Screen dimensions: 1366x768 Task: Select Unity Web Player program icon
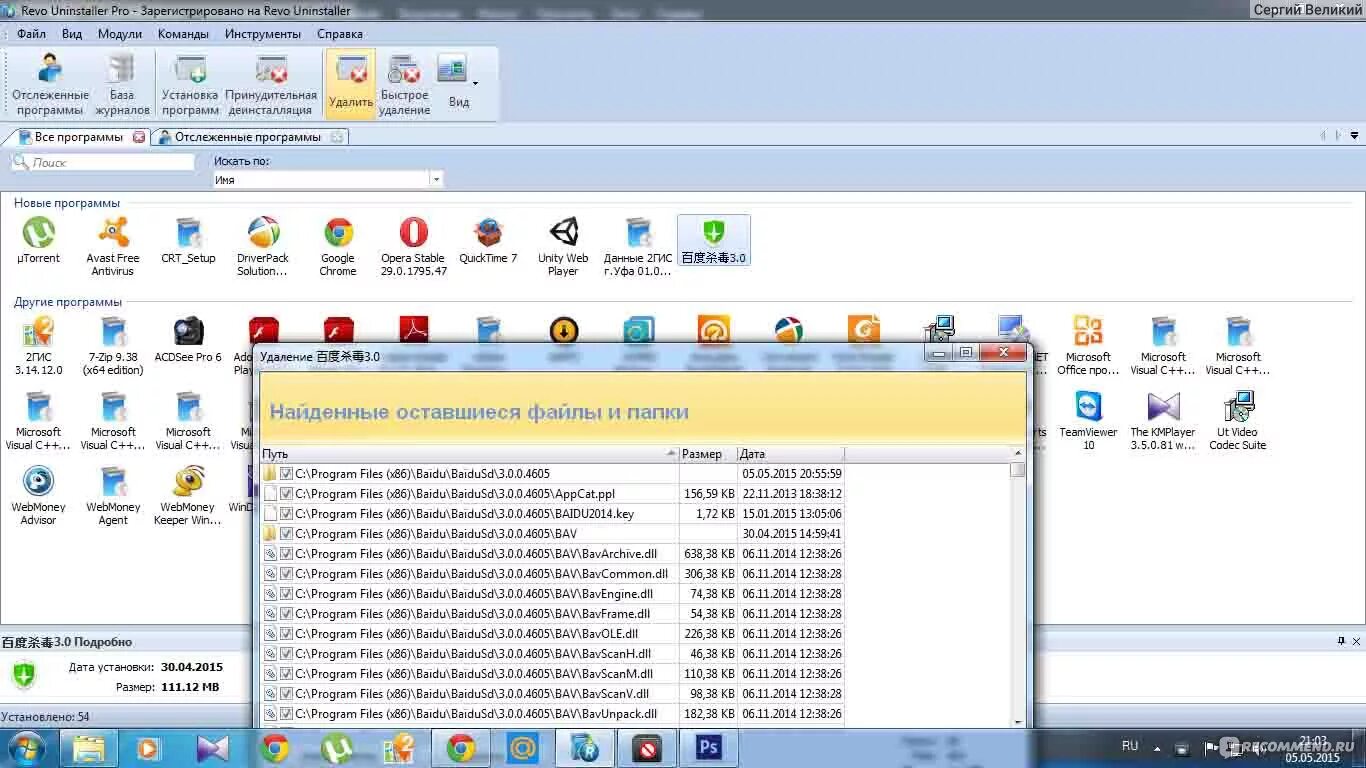click(x=563, y=247)
